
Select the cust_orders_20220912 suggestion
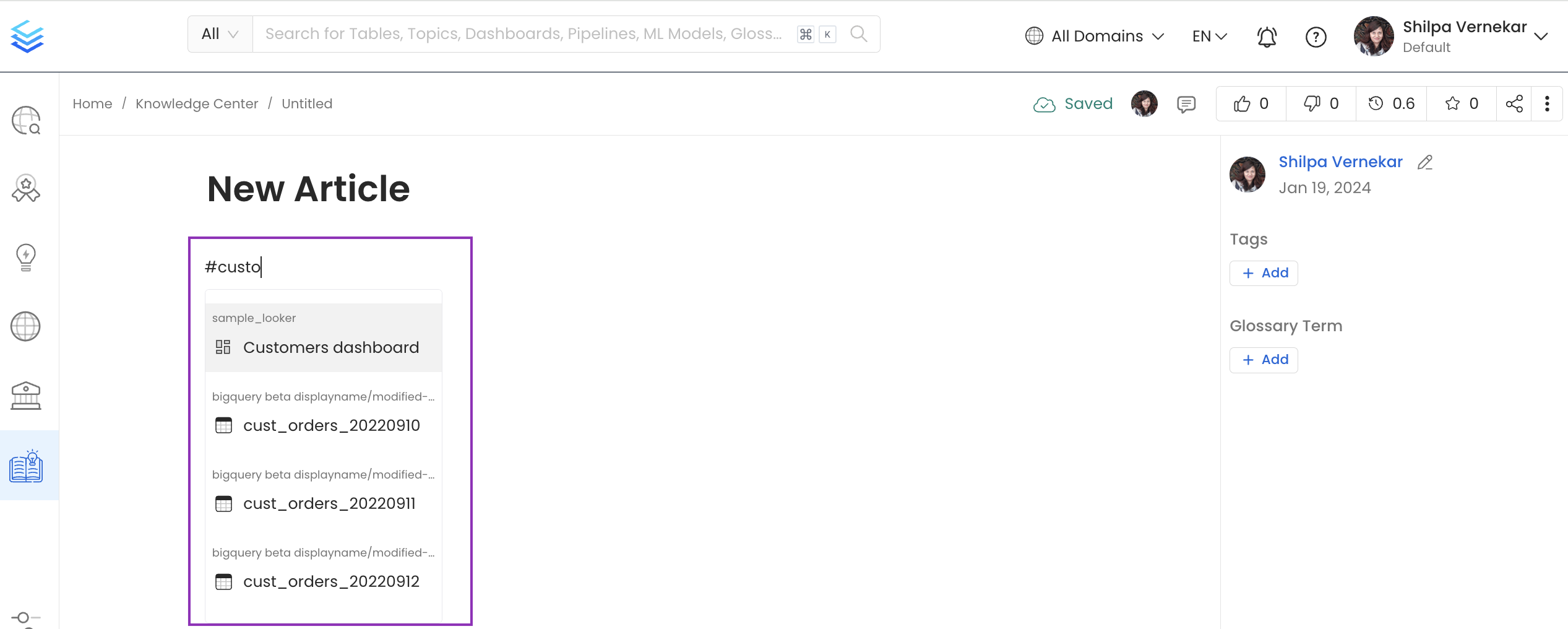pyautogui.click(x=324, y=571)
